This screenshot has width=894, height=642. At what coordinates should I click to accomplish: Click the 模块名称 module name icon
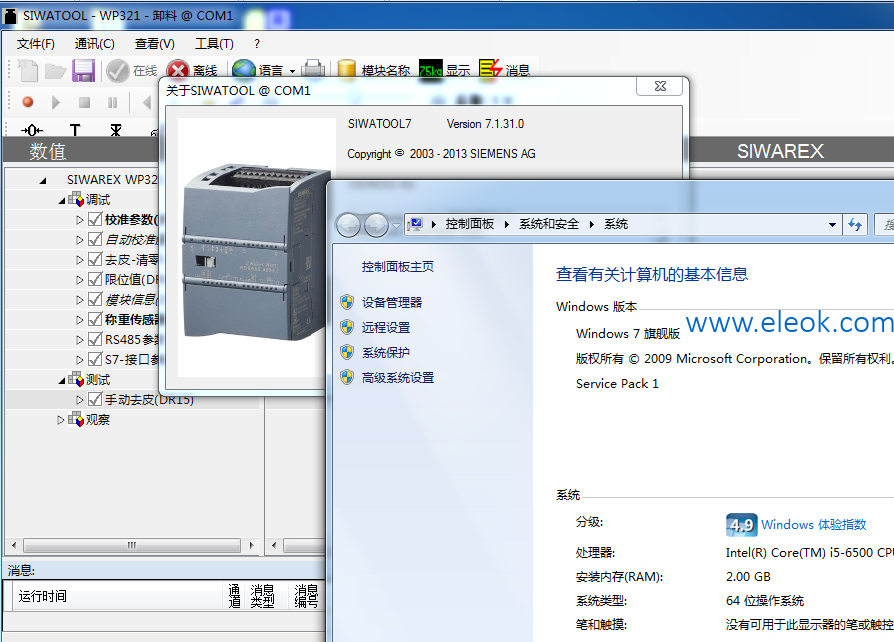pyautogui.click(x=347, y=70)
